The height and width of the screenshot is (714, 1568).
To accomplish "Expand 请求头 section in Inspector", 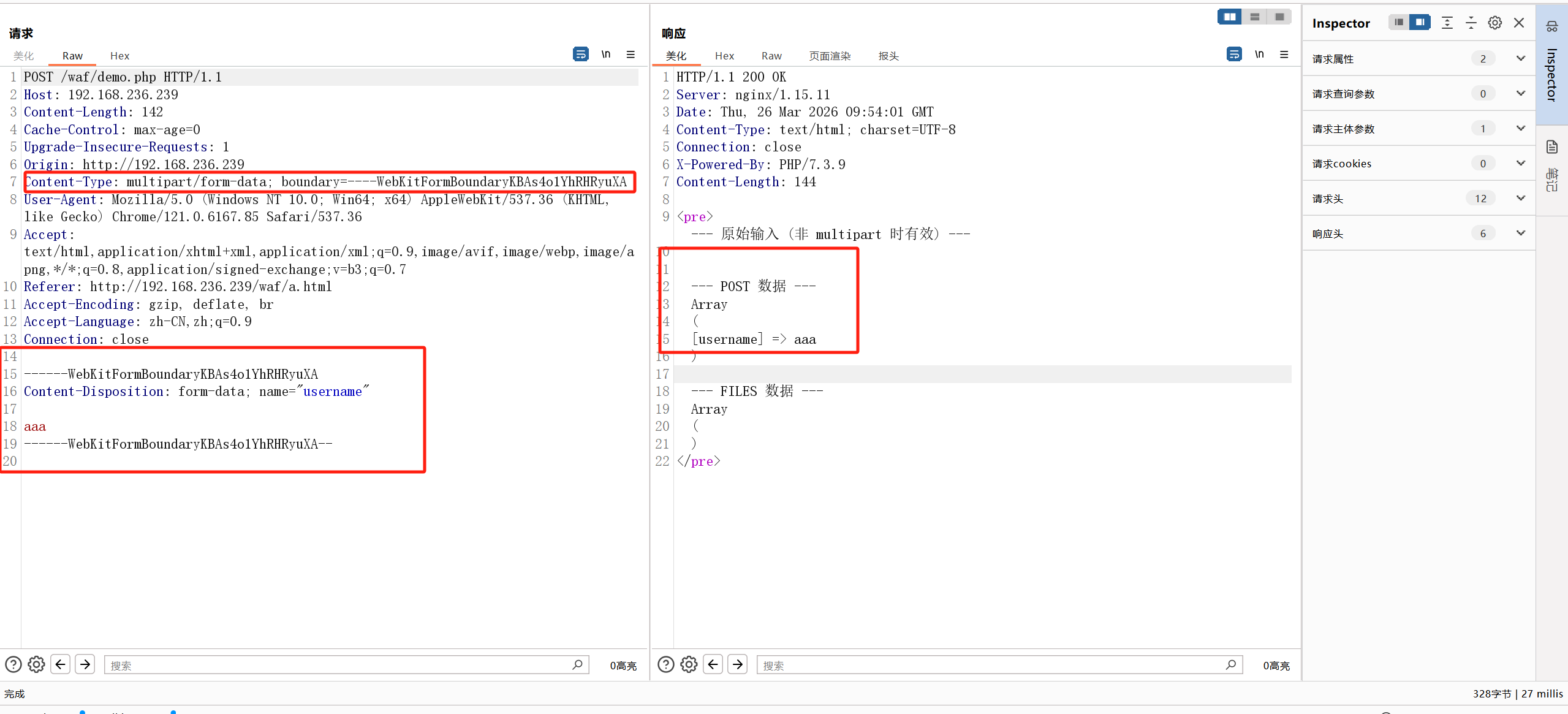I will click(1520, 199).
